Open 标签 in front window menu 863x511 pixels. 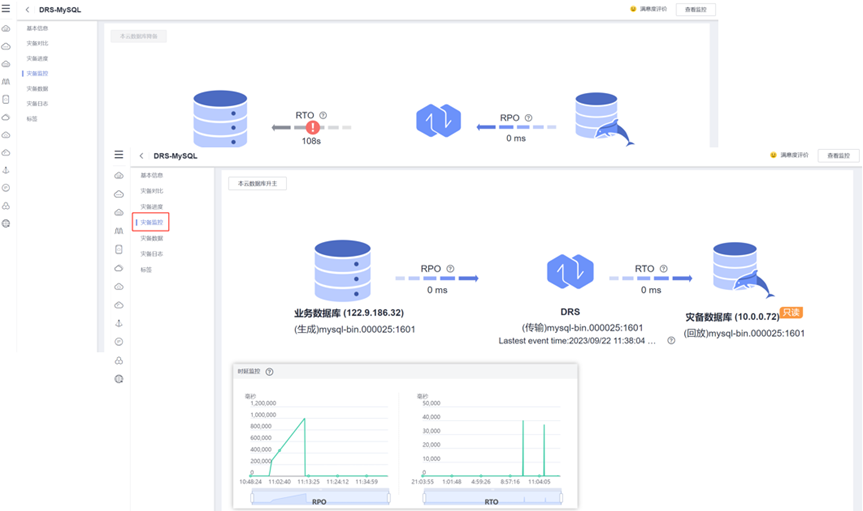point(146,270)
